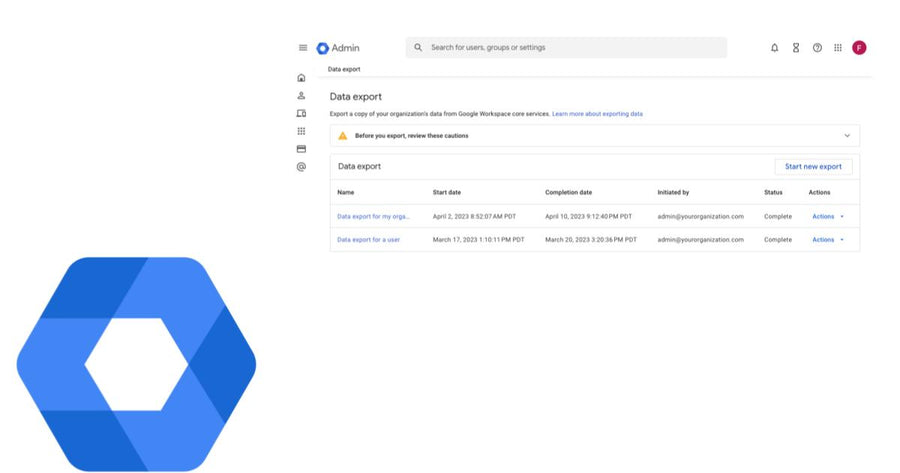Click 'April 2, 2023 8:52:07 AM PDT' cell
Screen dimensions: 900x473
pos(474,216)
